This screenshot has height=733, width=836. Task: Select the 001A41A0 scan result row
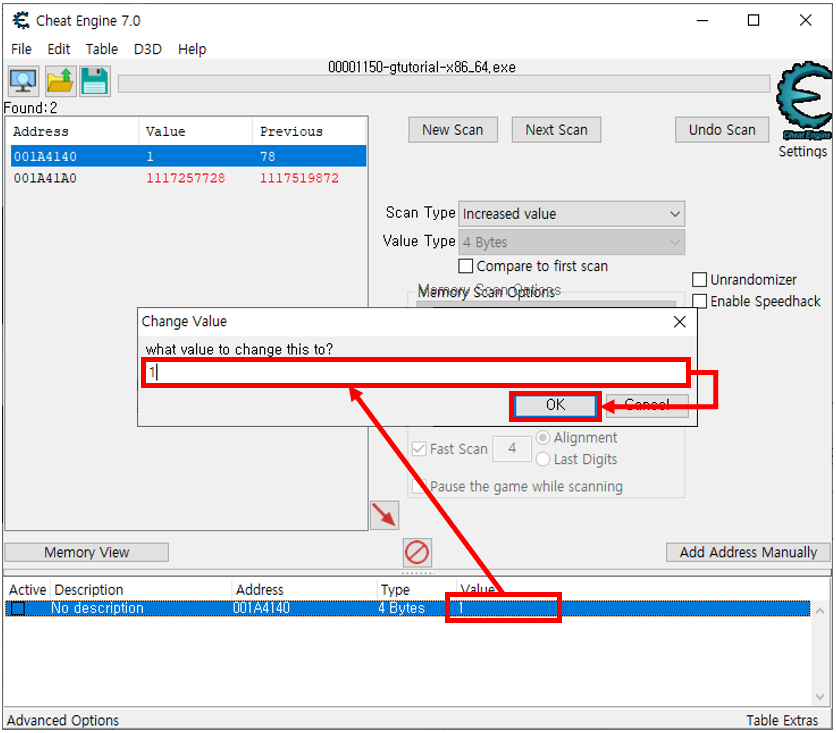coord(188,178)
